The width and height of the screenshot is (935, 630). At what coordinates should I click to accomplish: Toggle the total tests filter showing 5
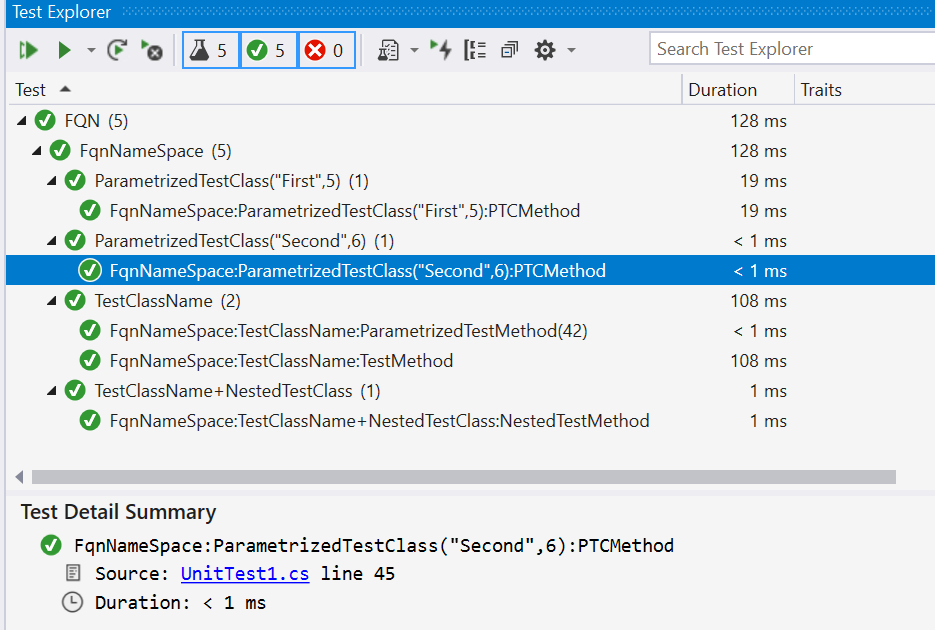[x=210, y=50]
